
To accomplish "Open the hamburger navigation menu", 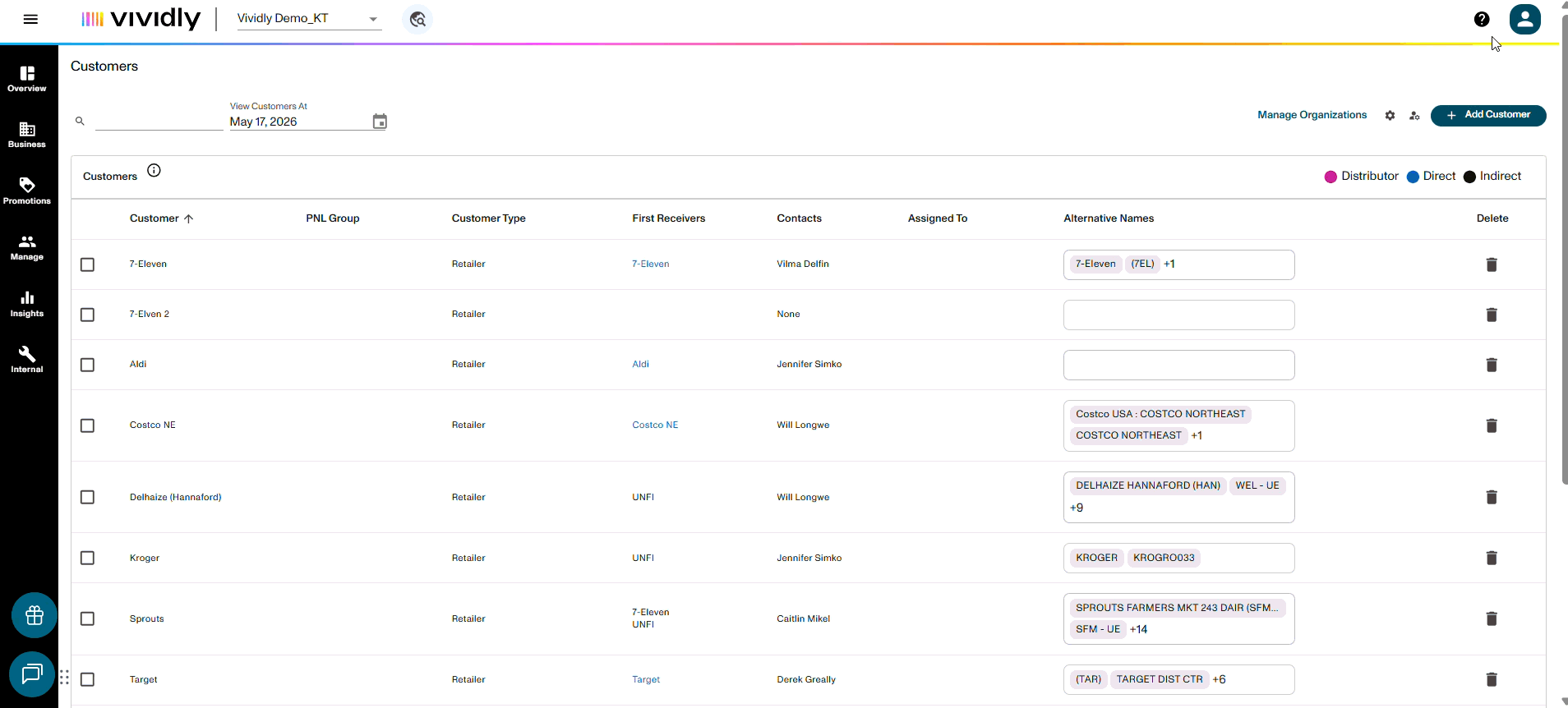I will pos(30,19).
